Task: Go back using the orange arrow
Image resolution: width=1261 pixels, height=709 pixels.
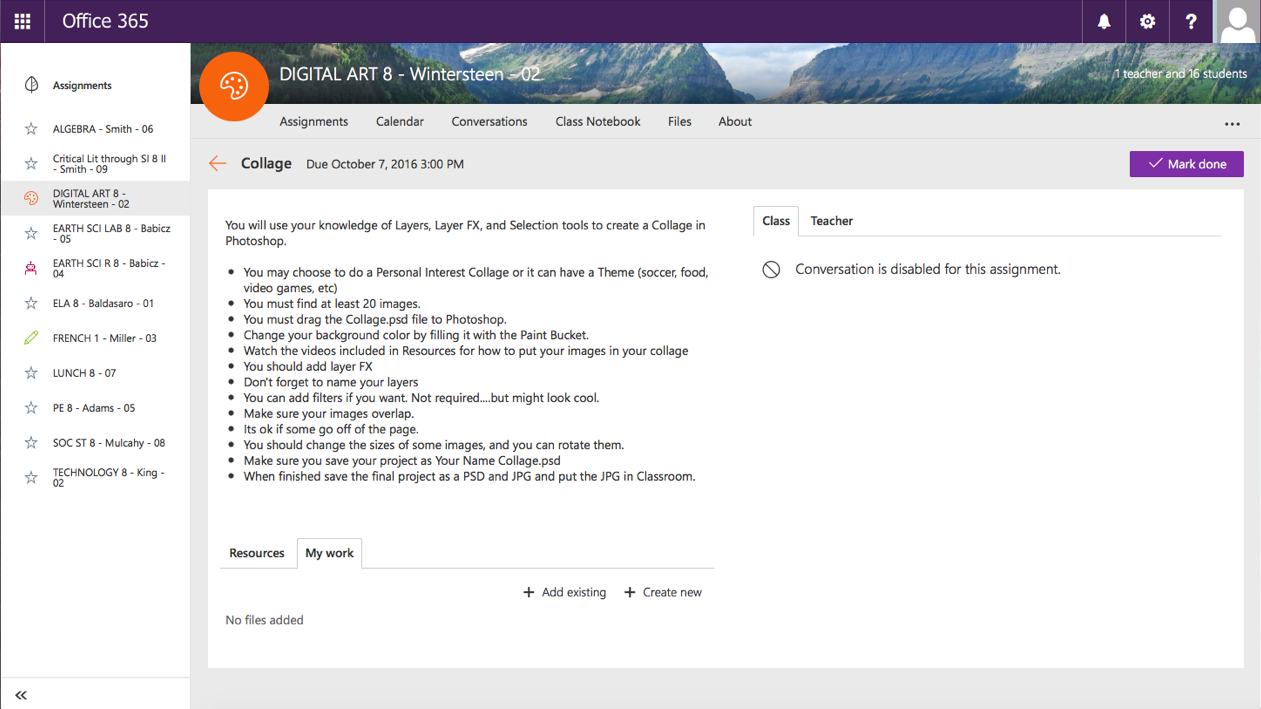Action: [217, 164]
